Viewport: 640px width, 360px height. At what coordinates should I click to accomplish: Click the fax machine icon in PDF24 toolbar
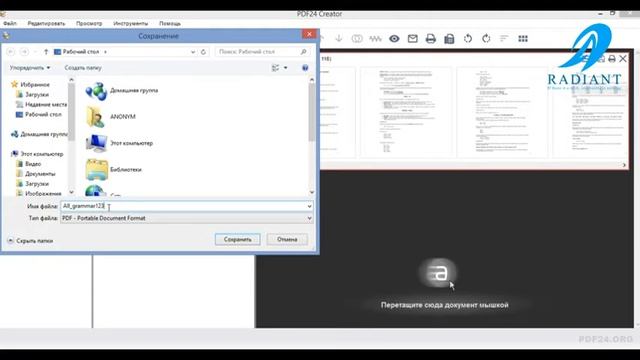[449, 39]
